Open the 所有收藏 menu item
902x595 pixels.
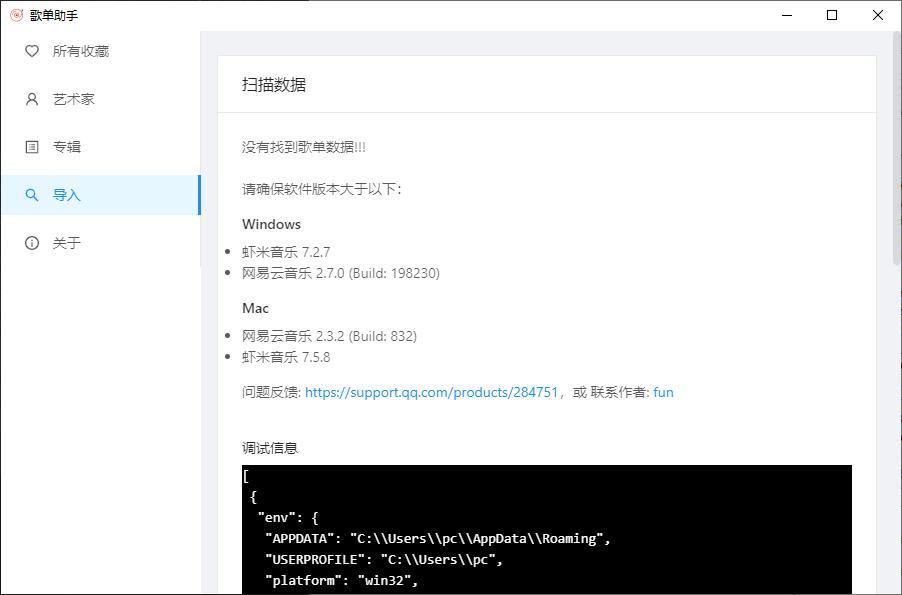click(101, 51)
